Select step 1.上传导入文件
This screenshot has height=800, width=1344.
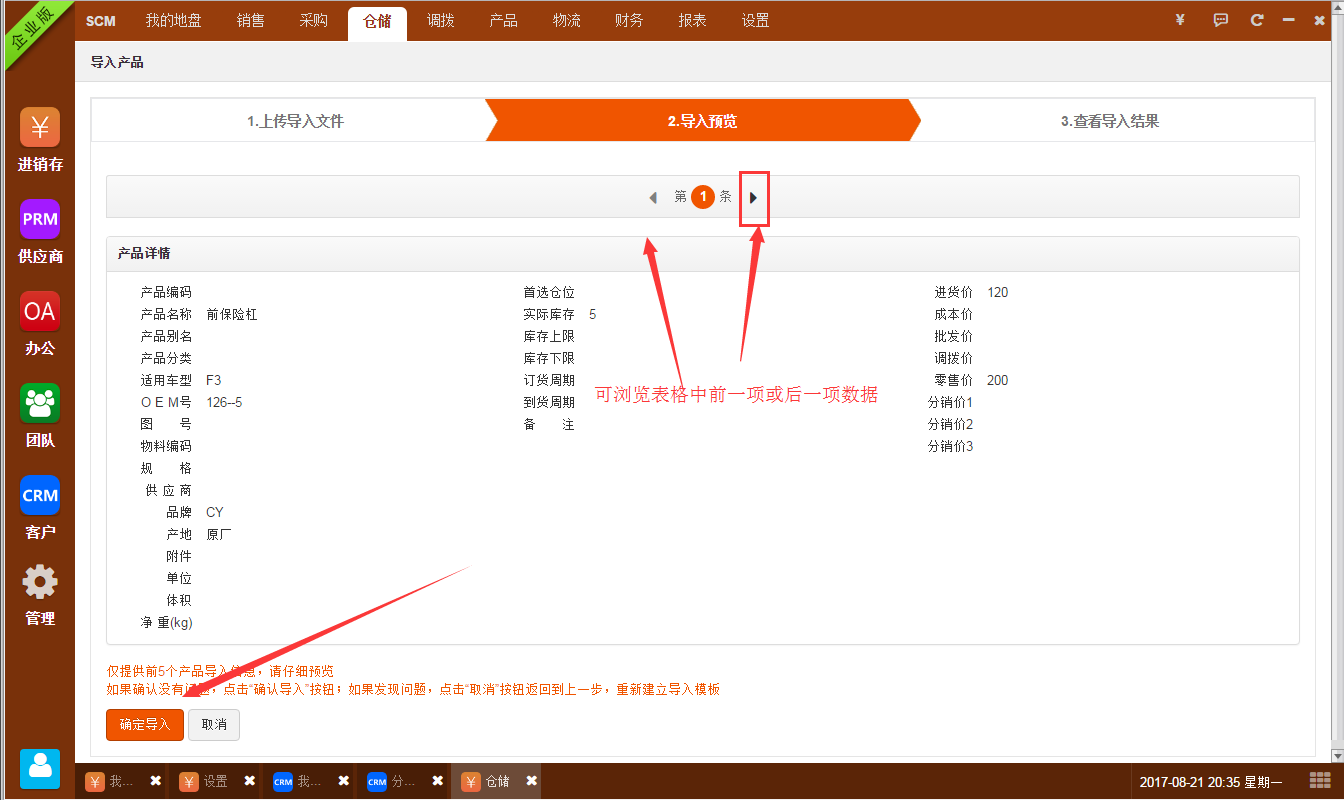[295, 121]
